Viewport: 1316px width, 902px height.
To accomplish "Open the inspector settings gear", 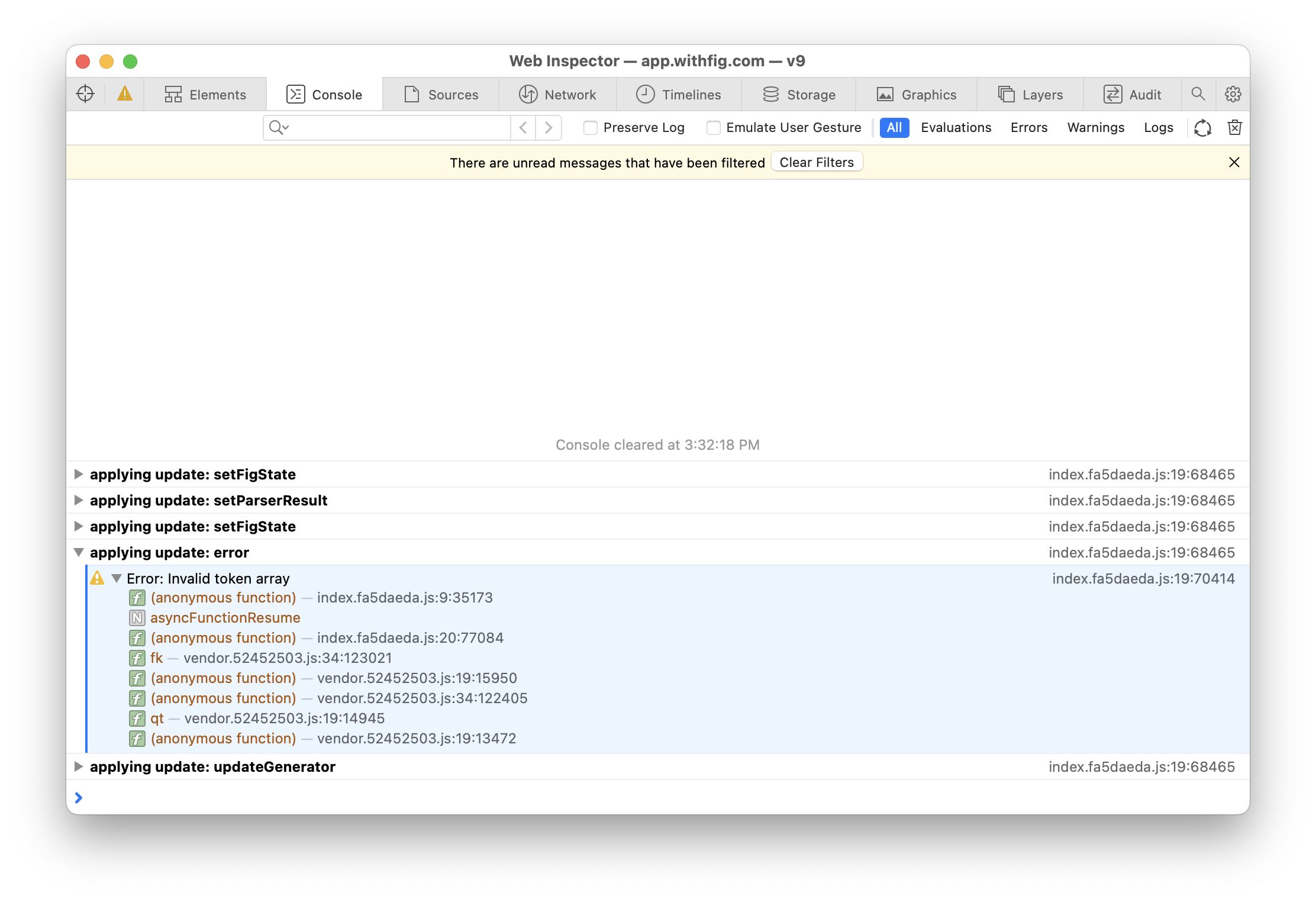I will point(1232,94).
